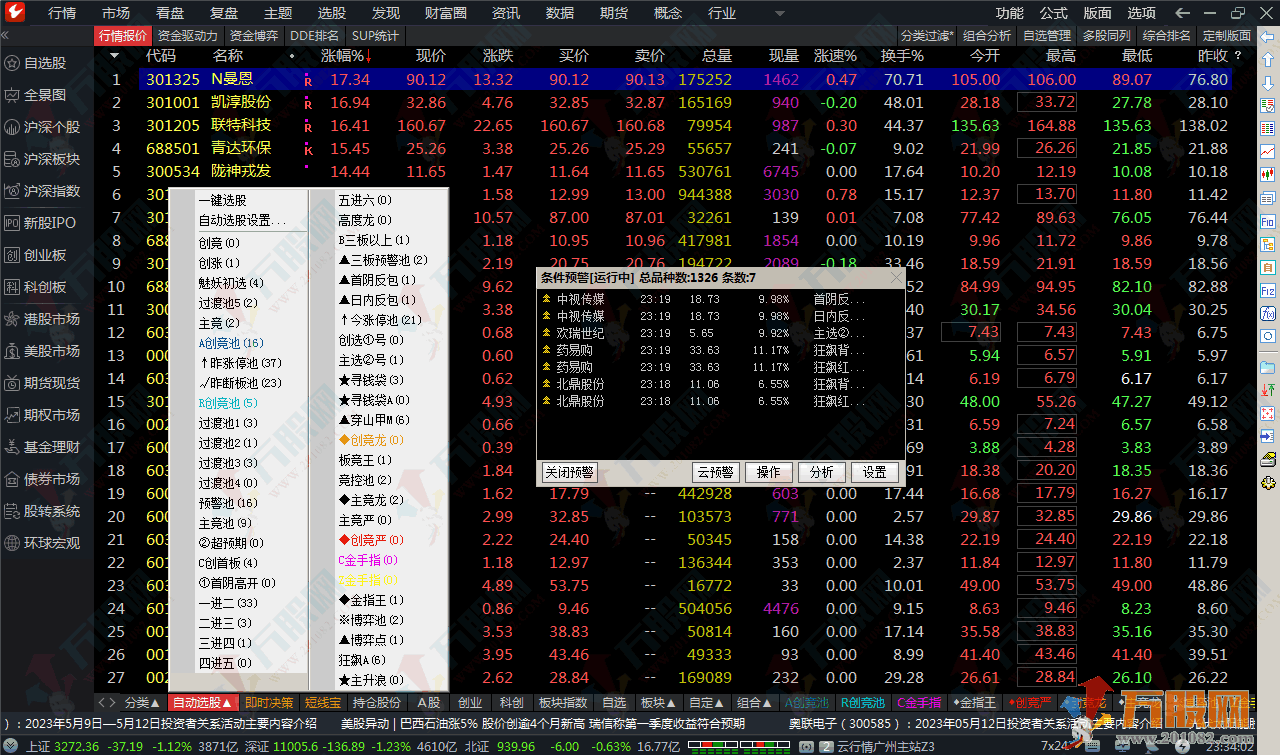Select 一键选股 in the popup menu
The image size is (1280, 755).
tap(222, 200)
